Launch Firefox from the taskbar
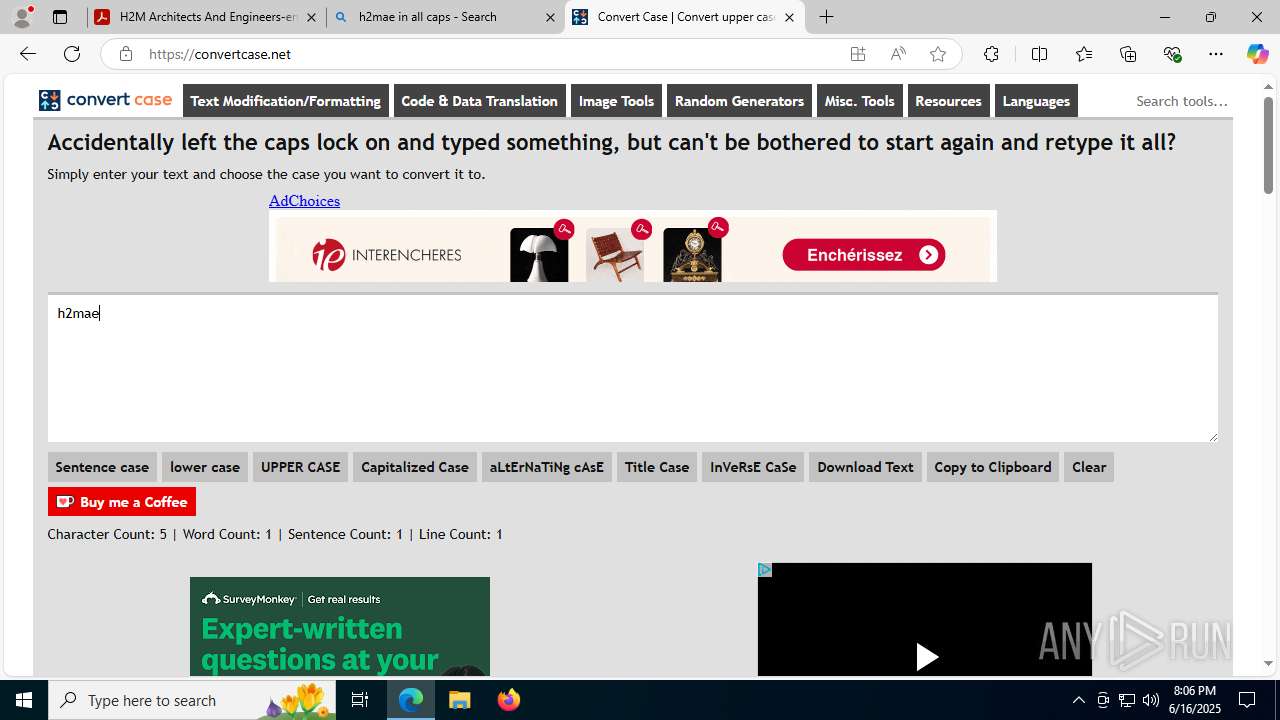The image size is (1280, 720). click(x=508, y=700)
